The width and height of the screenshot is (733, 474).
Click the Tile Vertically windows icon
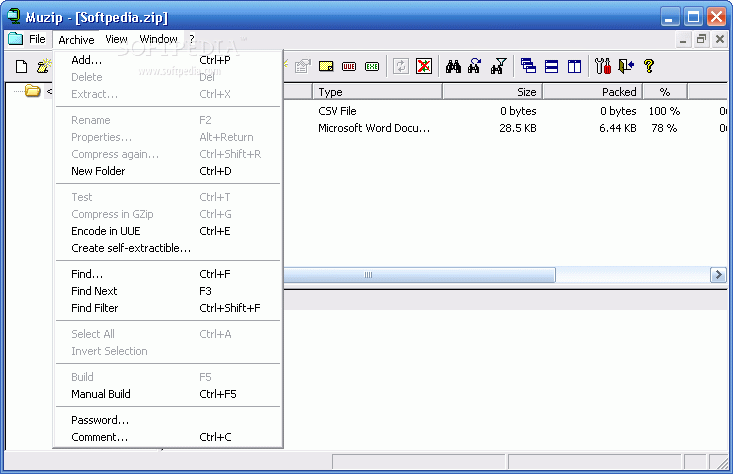click(x=575, y=66)
